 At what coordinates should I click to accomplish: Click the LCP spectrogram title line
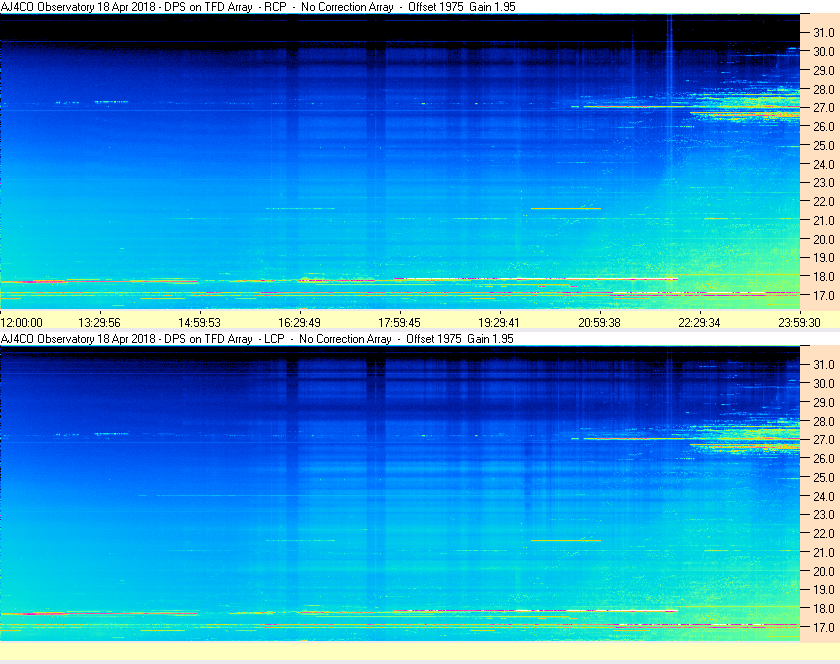(257, 339)
